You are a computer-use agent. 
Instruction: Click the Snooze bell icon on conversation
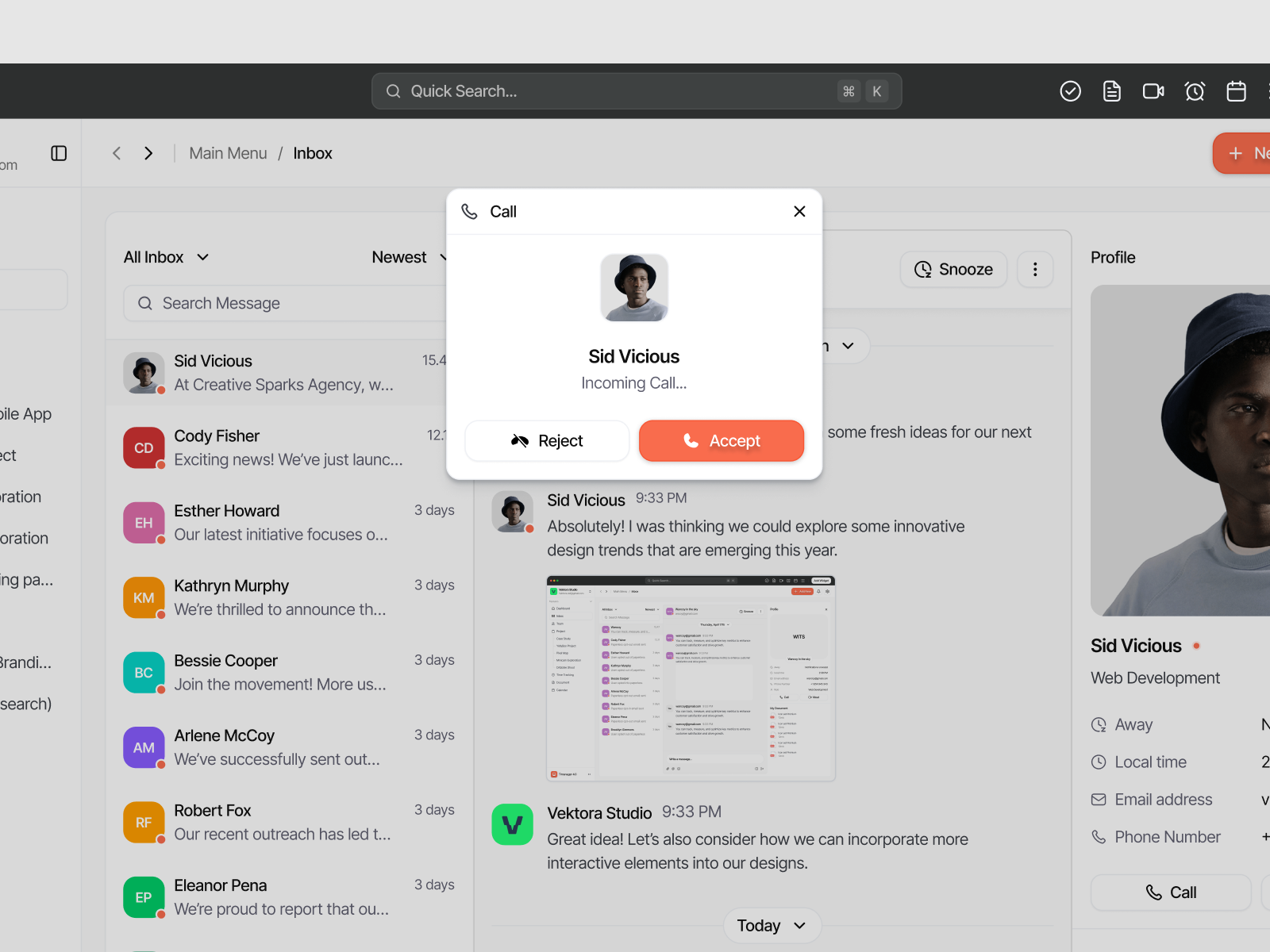[x=923, y=269]
